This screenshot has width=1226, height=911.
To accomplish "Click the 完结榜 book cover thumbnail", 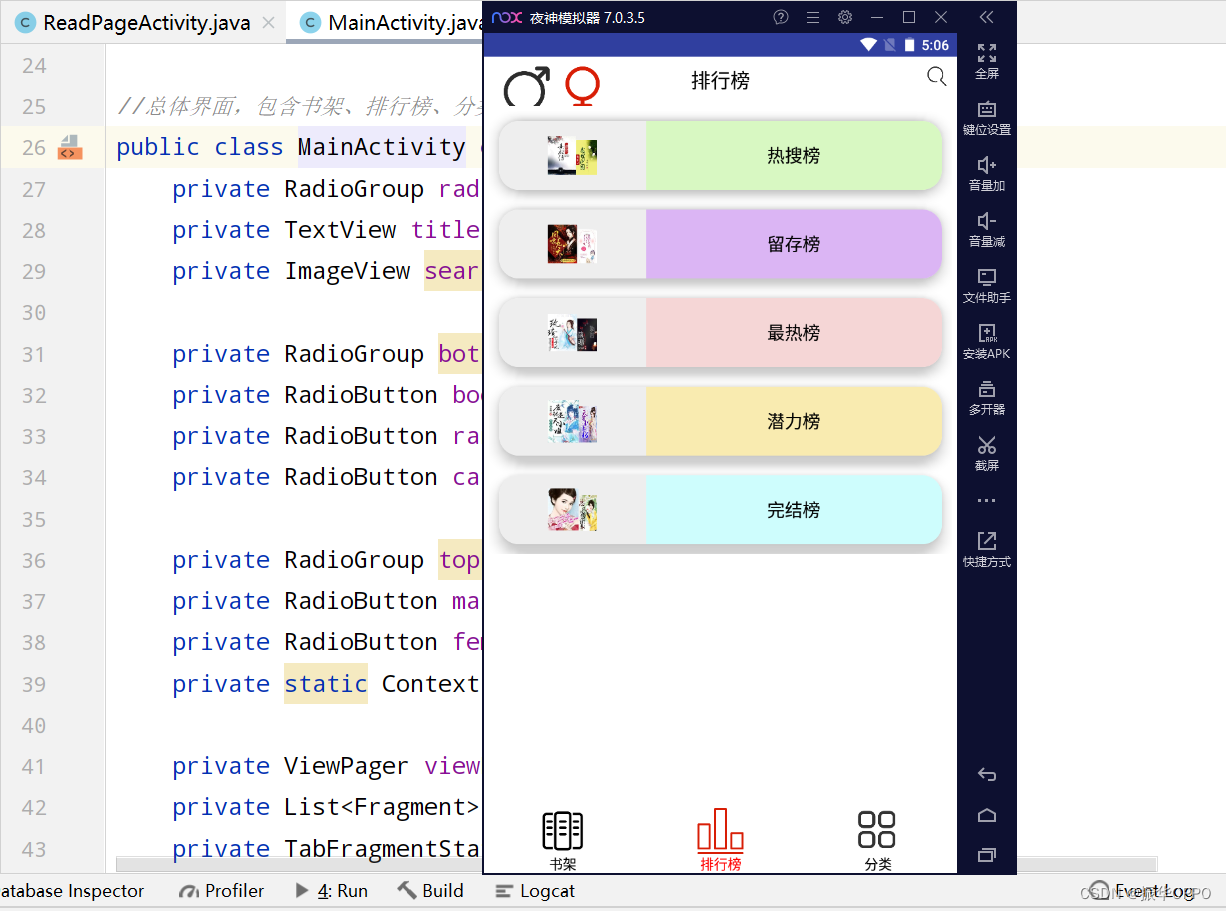I will [572, 510].
